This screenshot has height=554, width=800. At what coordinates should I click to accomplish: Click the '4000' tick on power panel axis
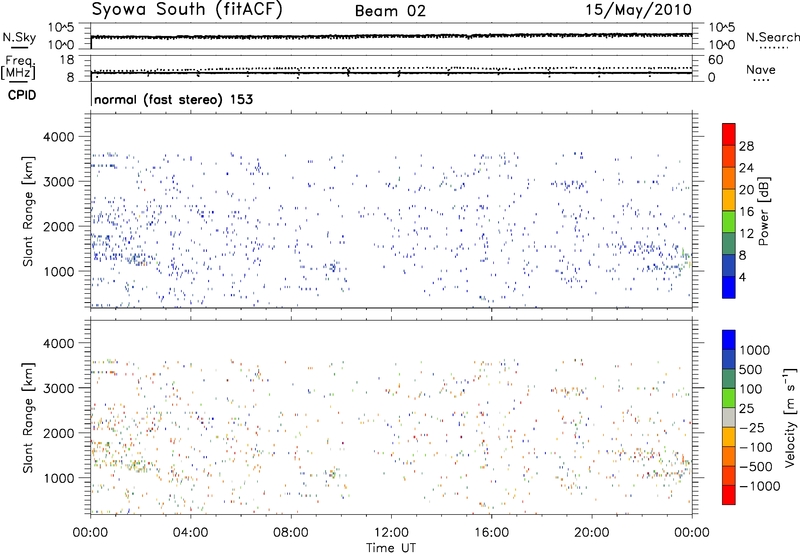click(58, 137)
